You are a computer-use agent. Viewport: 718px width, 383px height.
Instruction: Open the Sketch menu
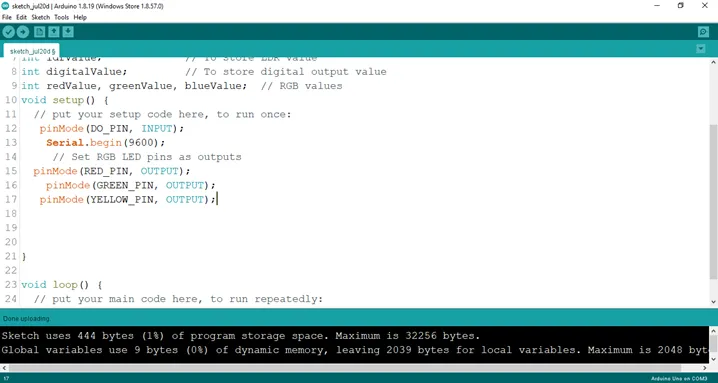(41, 17)
